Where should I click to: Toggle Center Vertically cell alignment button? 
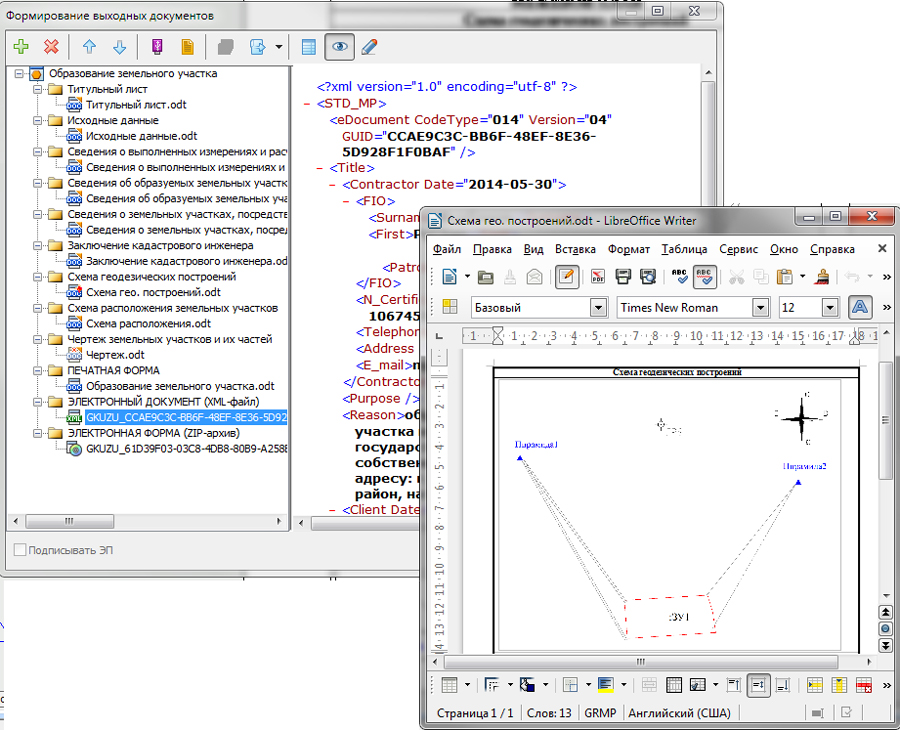pos(758,685)
